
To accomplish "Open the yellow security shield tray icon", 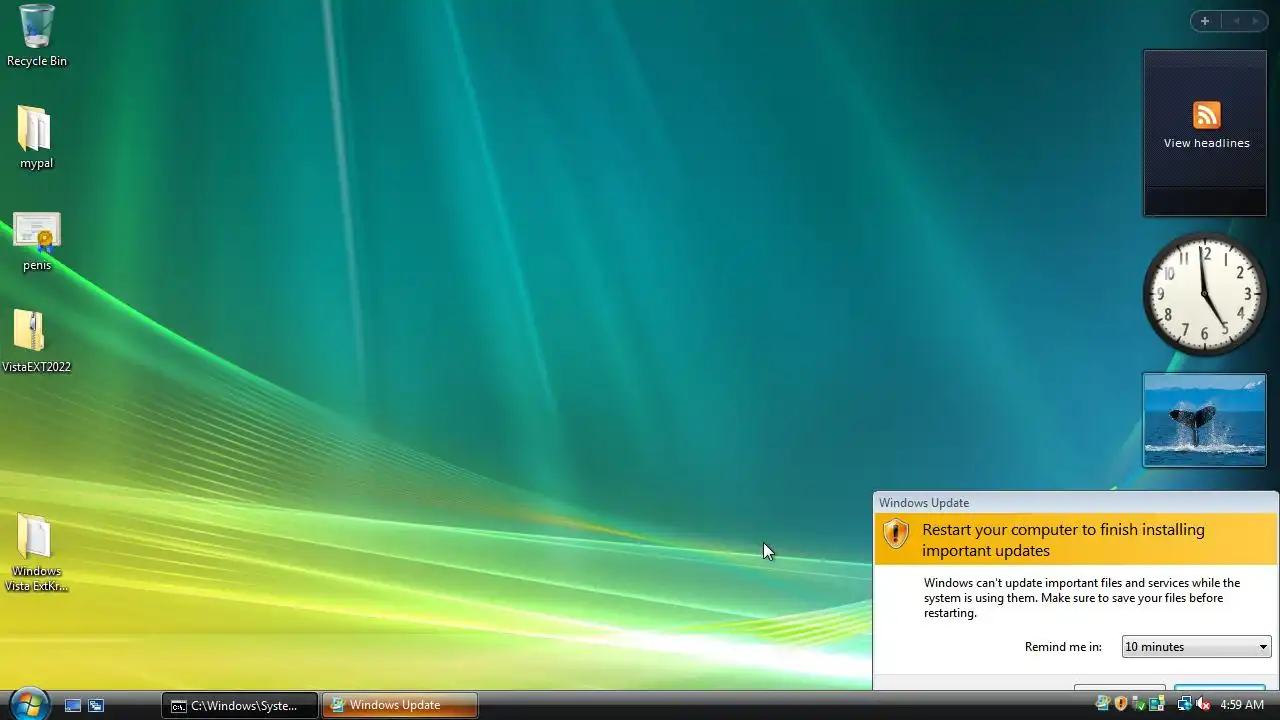I will 1121,704.
